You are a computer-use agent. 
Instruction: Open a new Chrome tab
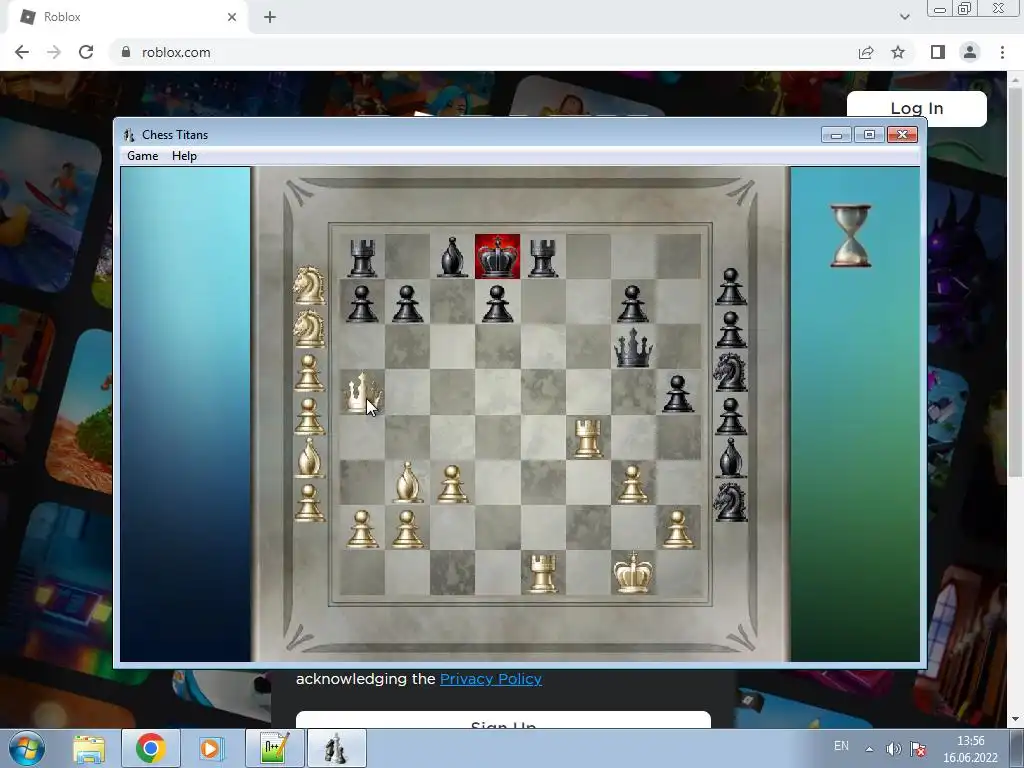pos(270,17)
